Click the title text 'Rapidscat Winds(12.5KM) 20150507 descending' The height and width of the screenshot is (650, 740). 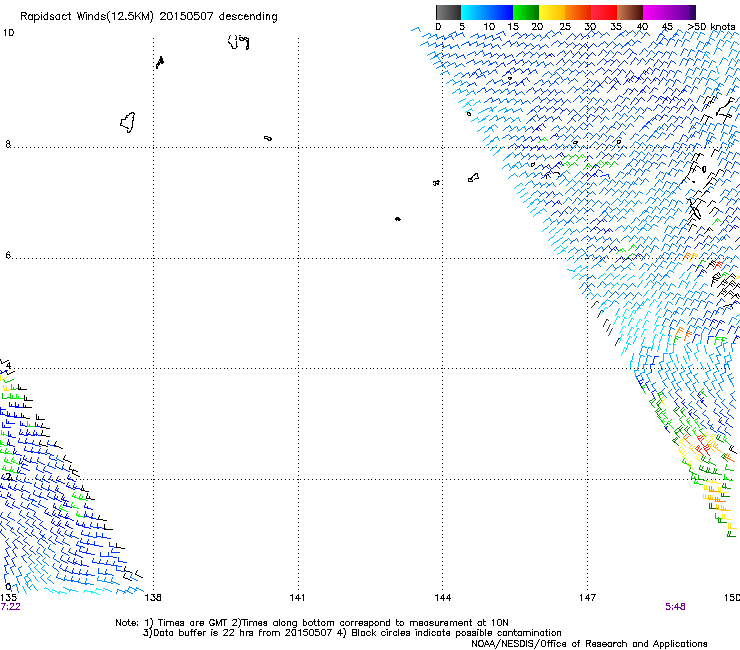(x=149, y=17)
